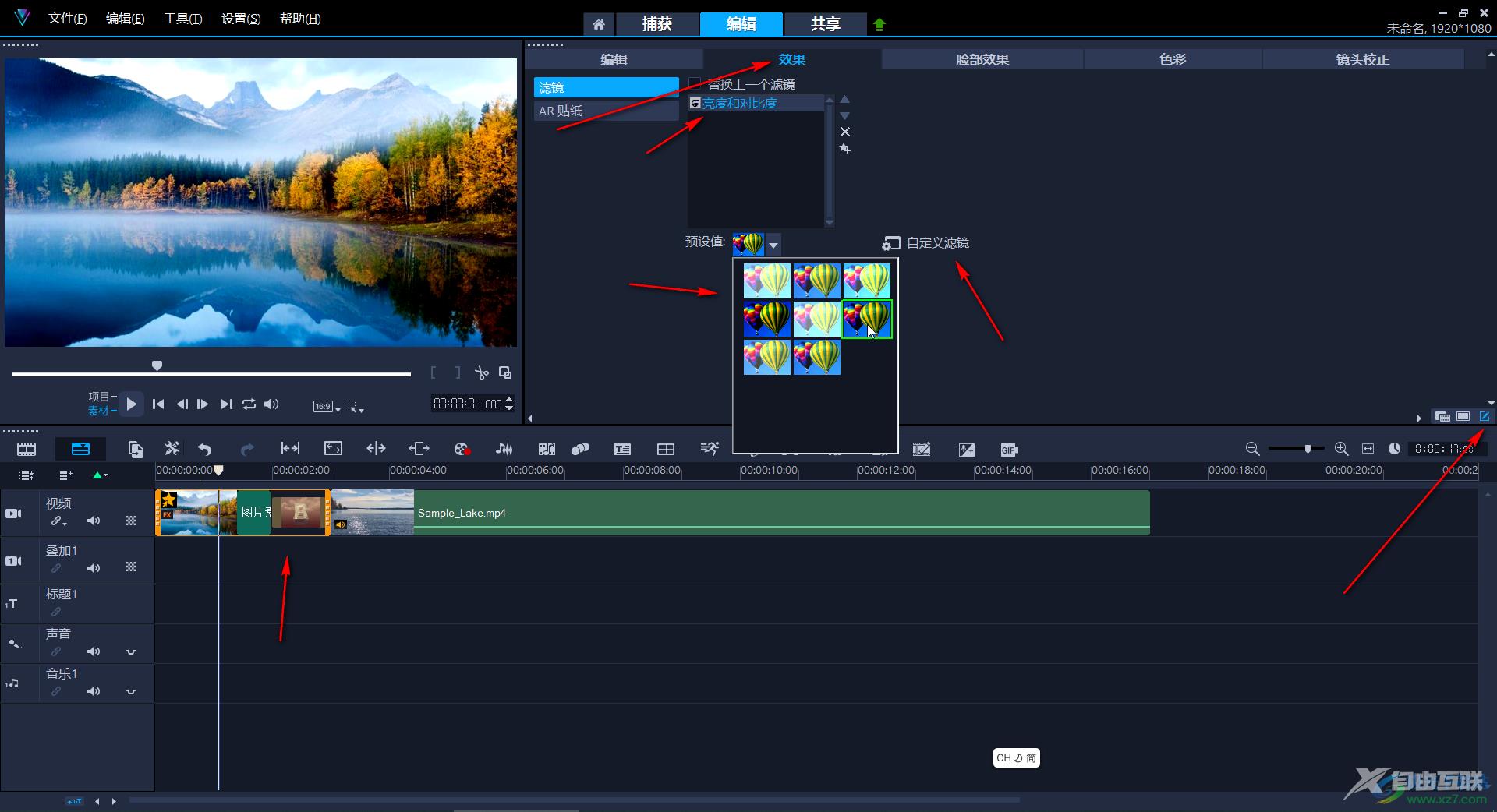Select the stretch tool in timeline toolbar
The height and width of the screenshot is (812, 1497).
coord(333,448)
